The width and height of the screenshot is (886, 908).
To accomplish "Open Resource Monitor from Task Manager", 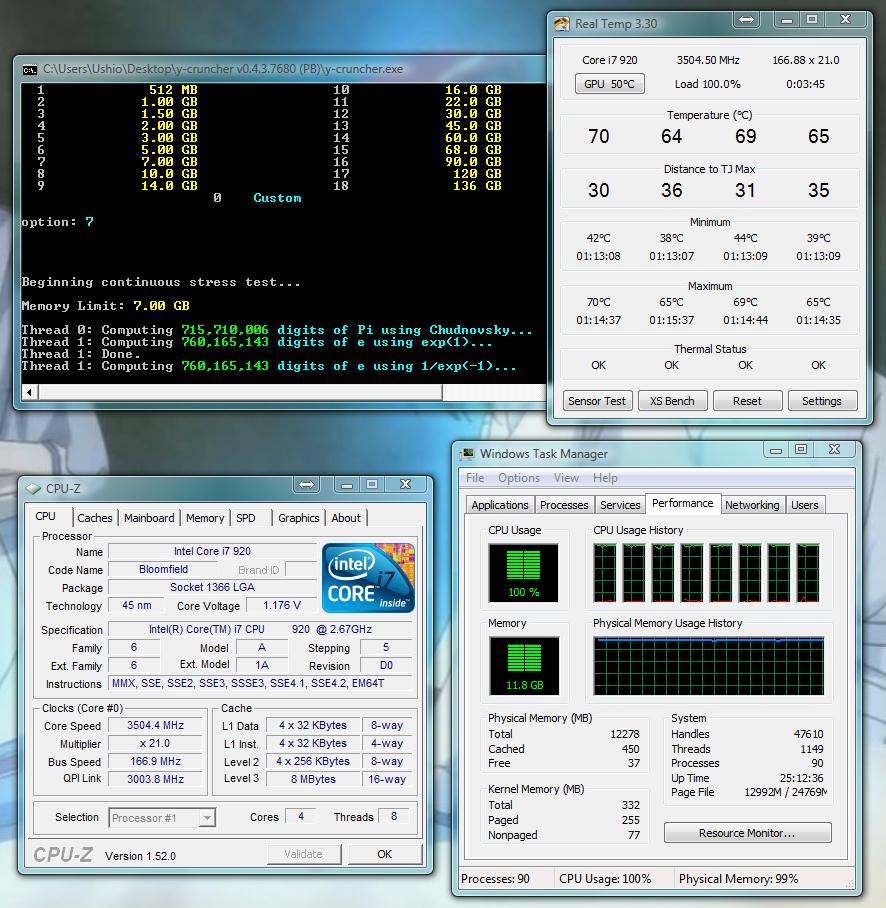I will 747,833.
